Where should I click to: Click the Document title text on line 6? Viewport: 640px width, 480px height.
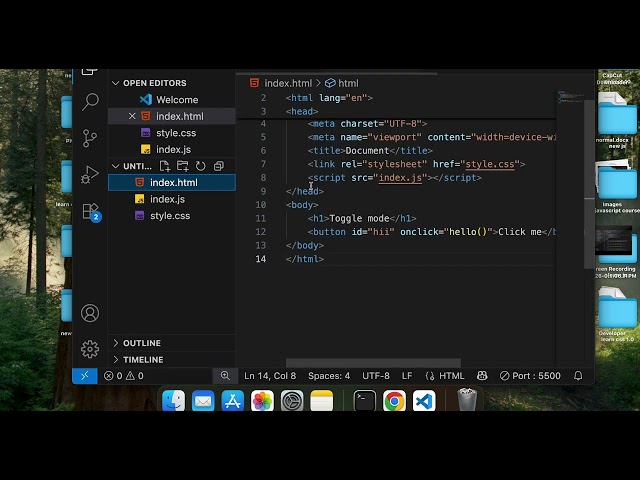point(367,151)
